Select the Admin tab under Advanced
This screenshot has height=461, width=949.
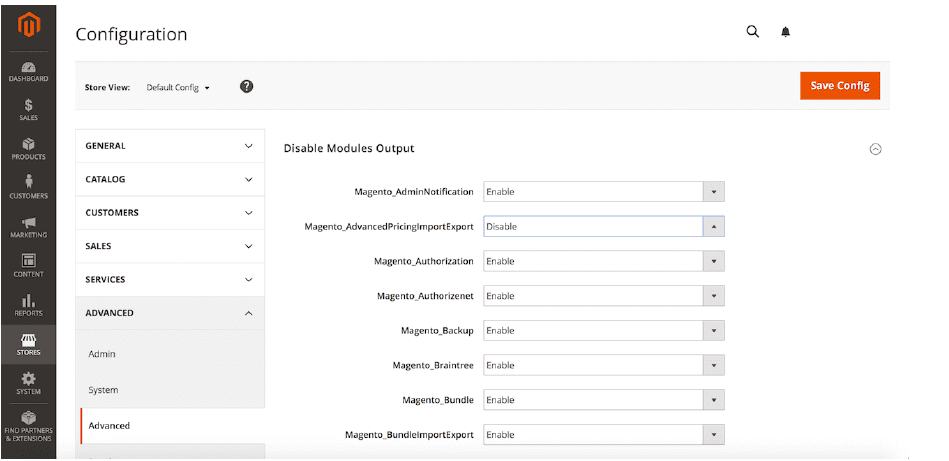pyautogui.click(x=102, y=354)
